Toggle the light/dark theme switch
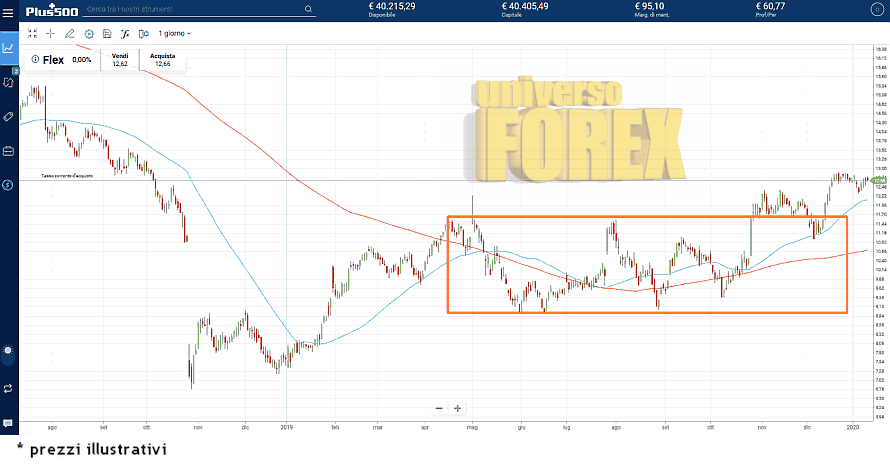This screenshot has height=464, width=890. coord(8,351)
